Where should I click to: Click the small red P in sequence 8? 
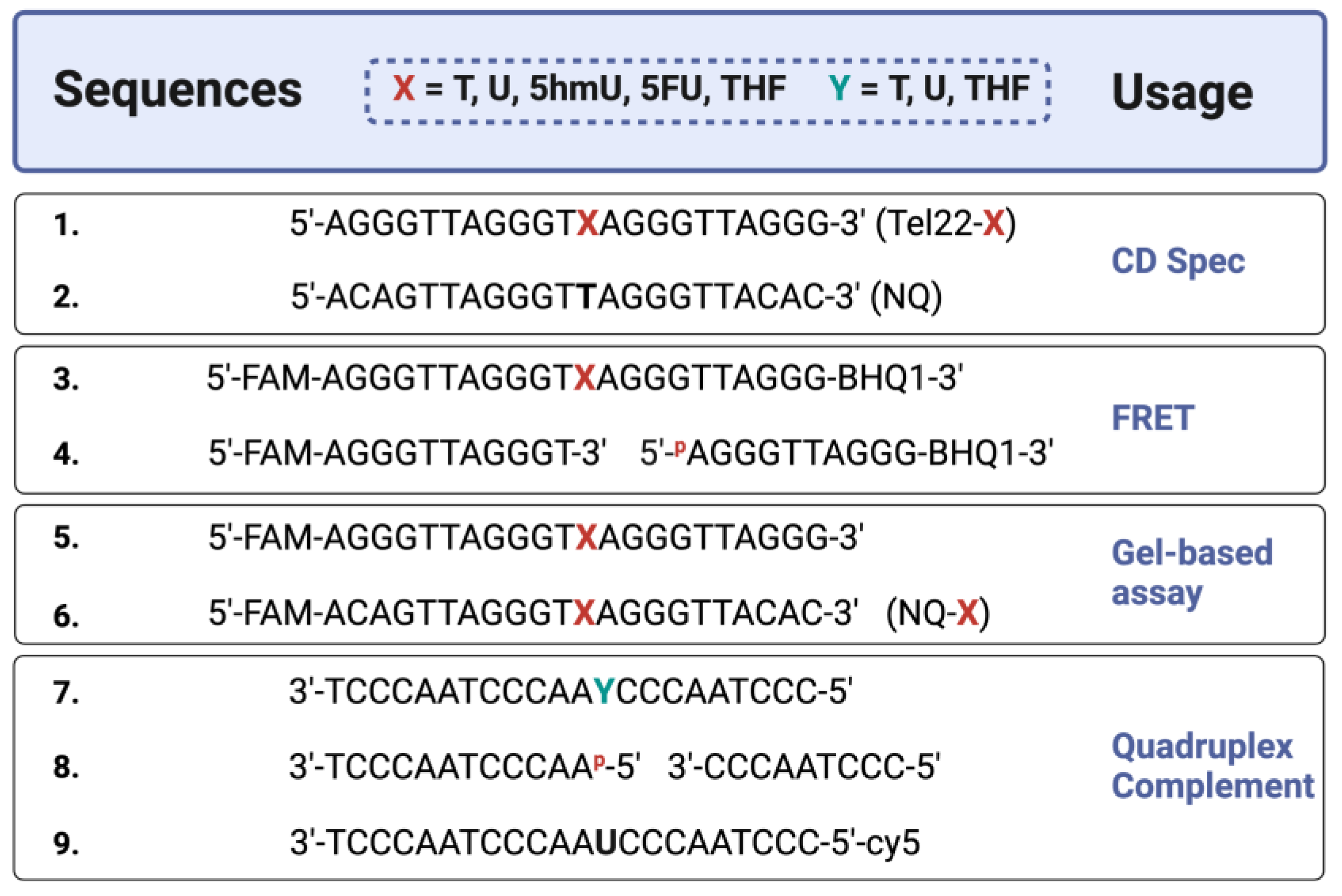[x=599, y=762]
